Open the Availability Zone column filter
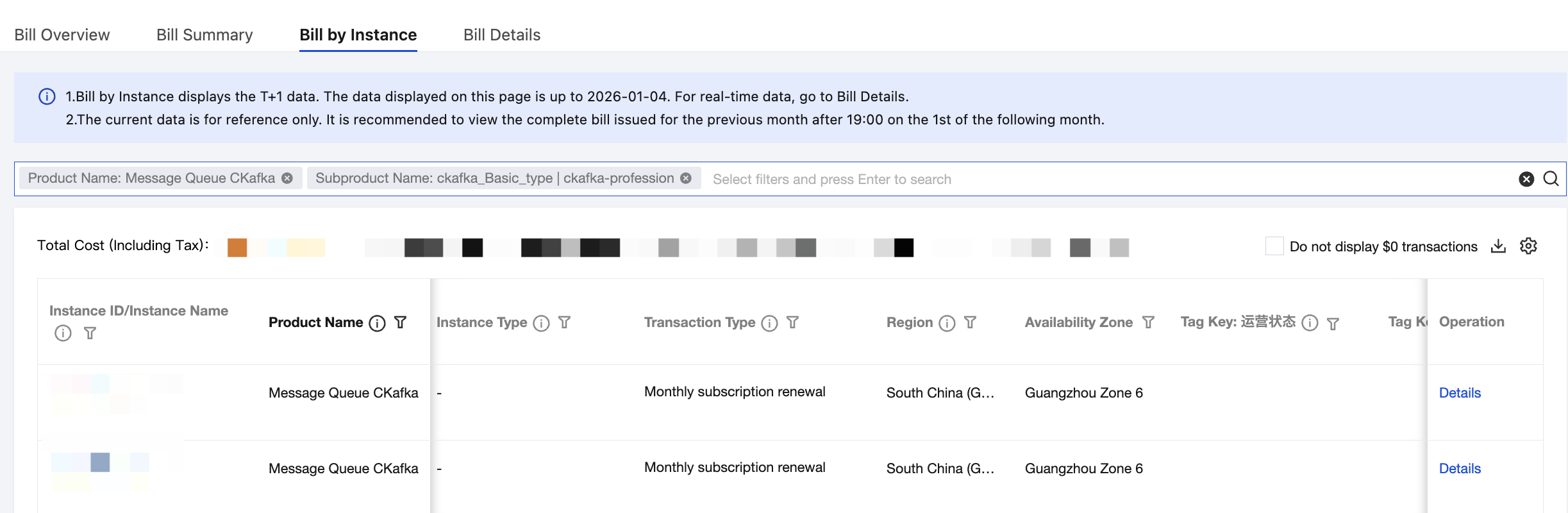Screen dimensions: 1568x513 (1148, 323)
